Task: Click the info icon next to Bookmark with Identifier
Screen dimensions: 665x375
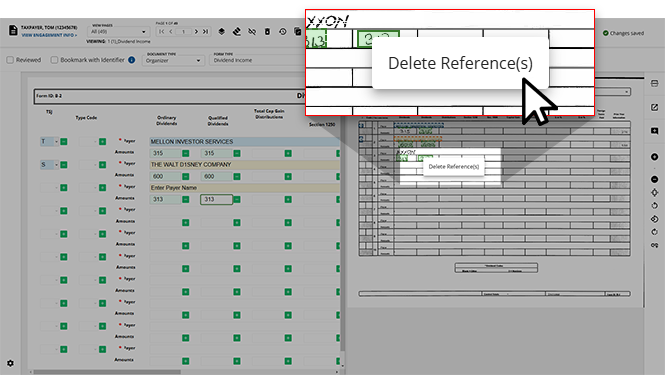Action: 131,60
